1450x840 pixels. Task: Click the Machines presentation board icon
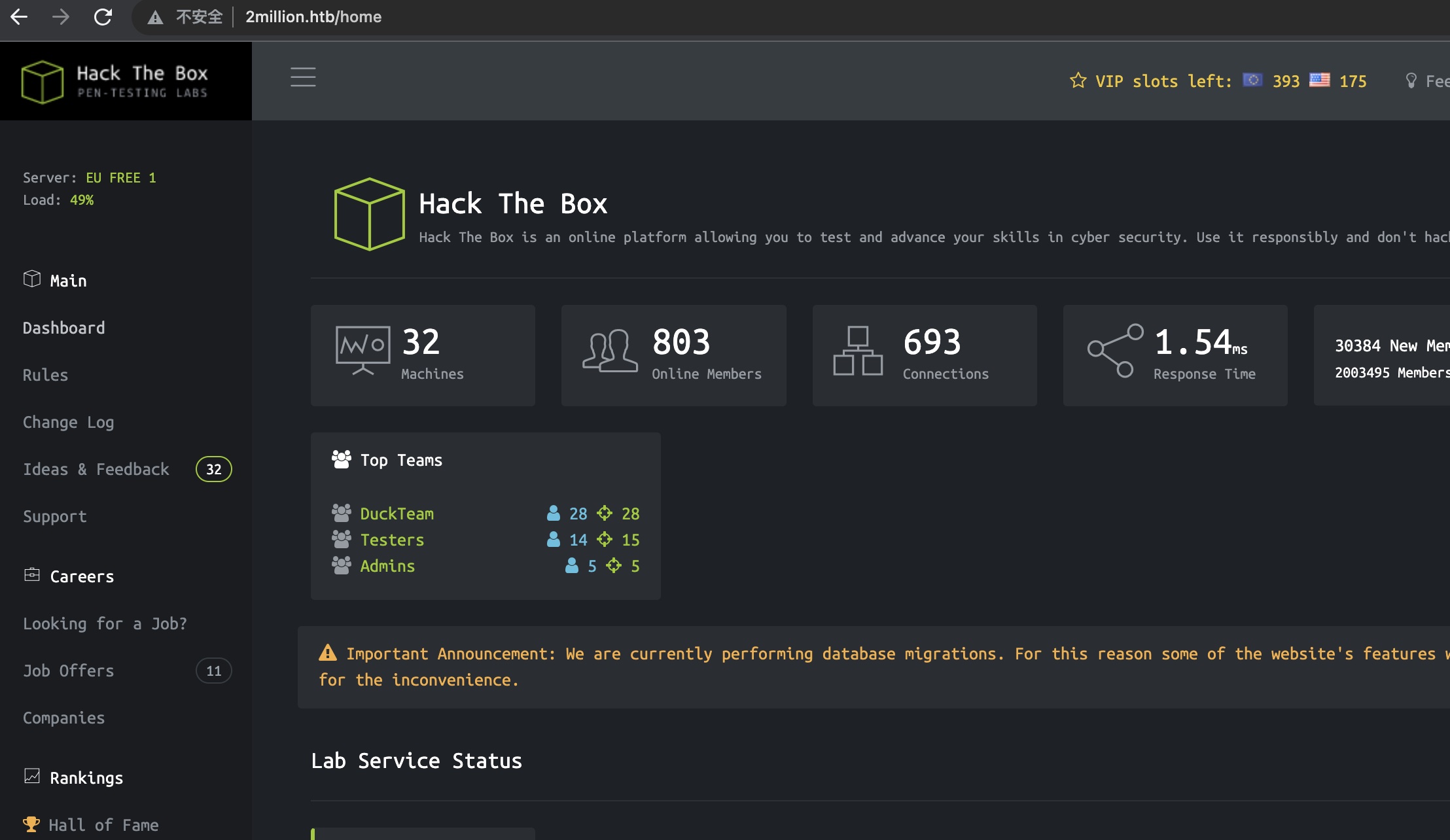(x=362, y=350)
